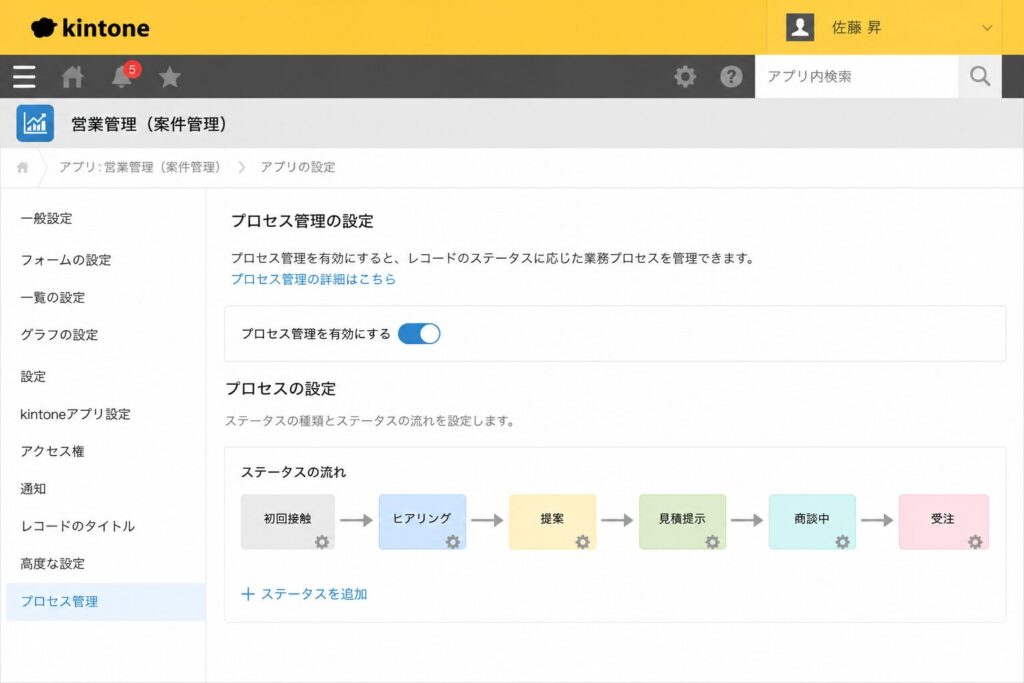Image resolution: width=1024 pixels, height=683 pixels.
Task: Select 設定 in the sidebar
Action: pos(33,377)
